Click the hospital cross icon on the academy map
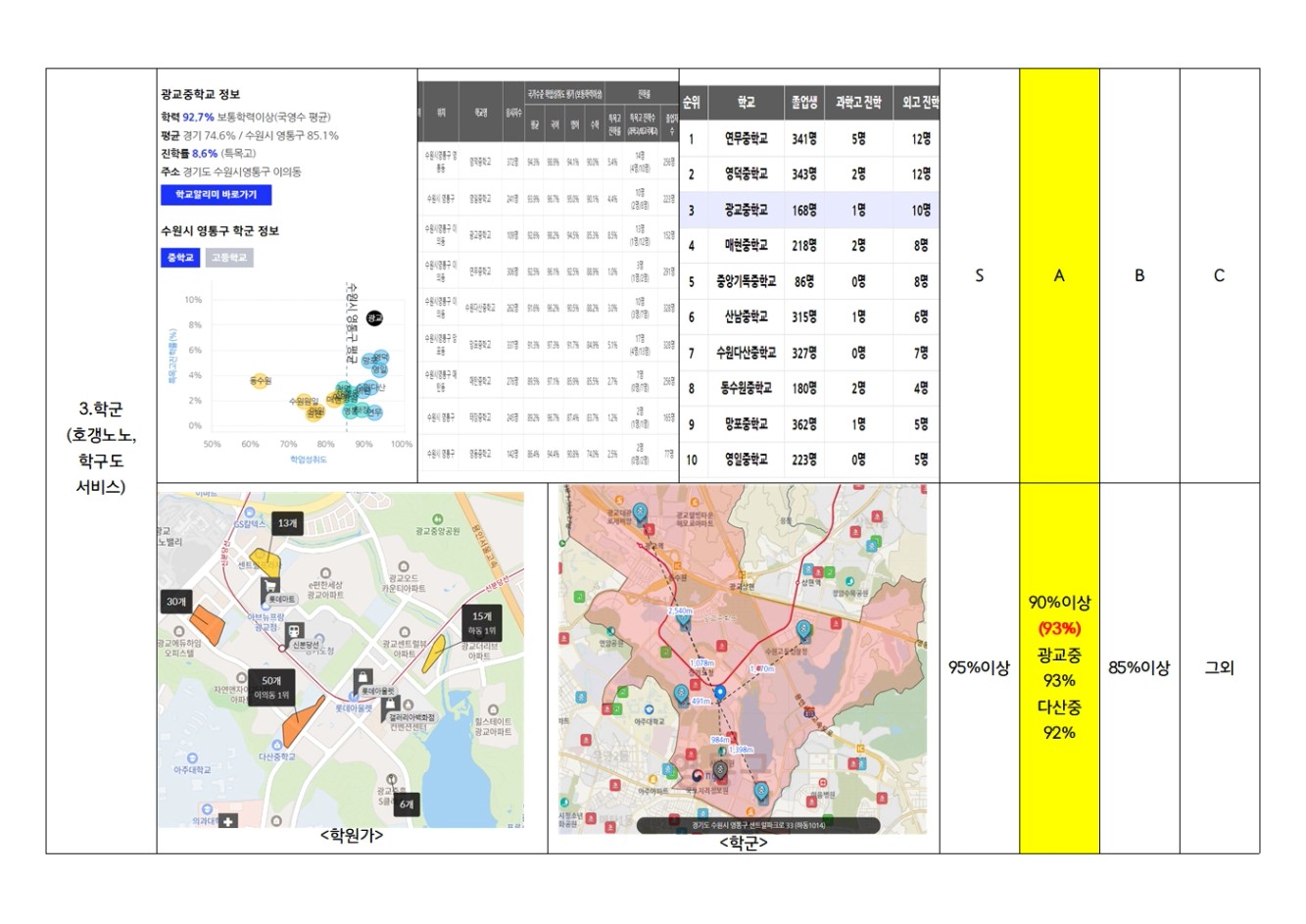The width and height of the screenshot is (1306, 924). [x=227, y=821]
